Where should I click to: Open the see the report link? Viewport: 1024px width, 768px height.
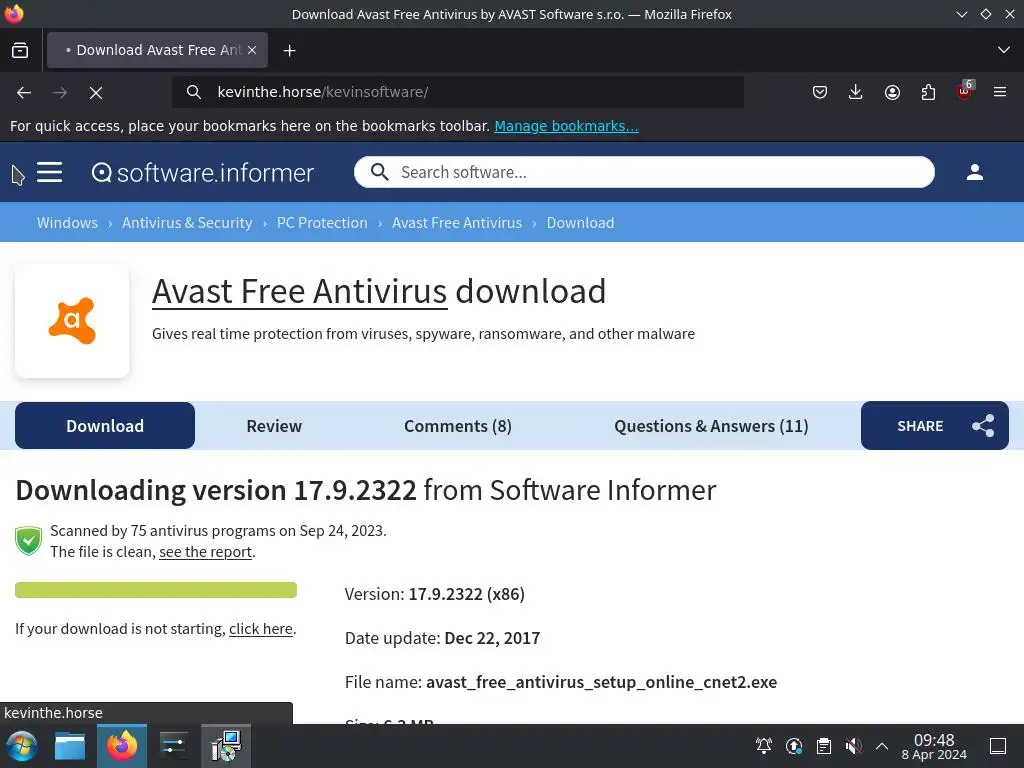pyautogui.click(x=206, y=552)
